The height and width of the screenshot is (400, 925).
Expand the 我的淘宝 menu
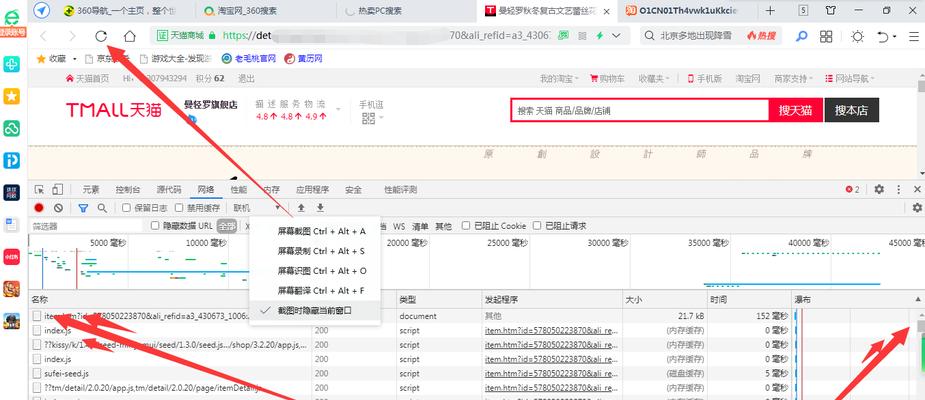[559, 78]
